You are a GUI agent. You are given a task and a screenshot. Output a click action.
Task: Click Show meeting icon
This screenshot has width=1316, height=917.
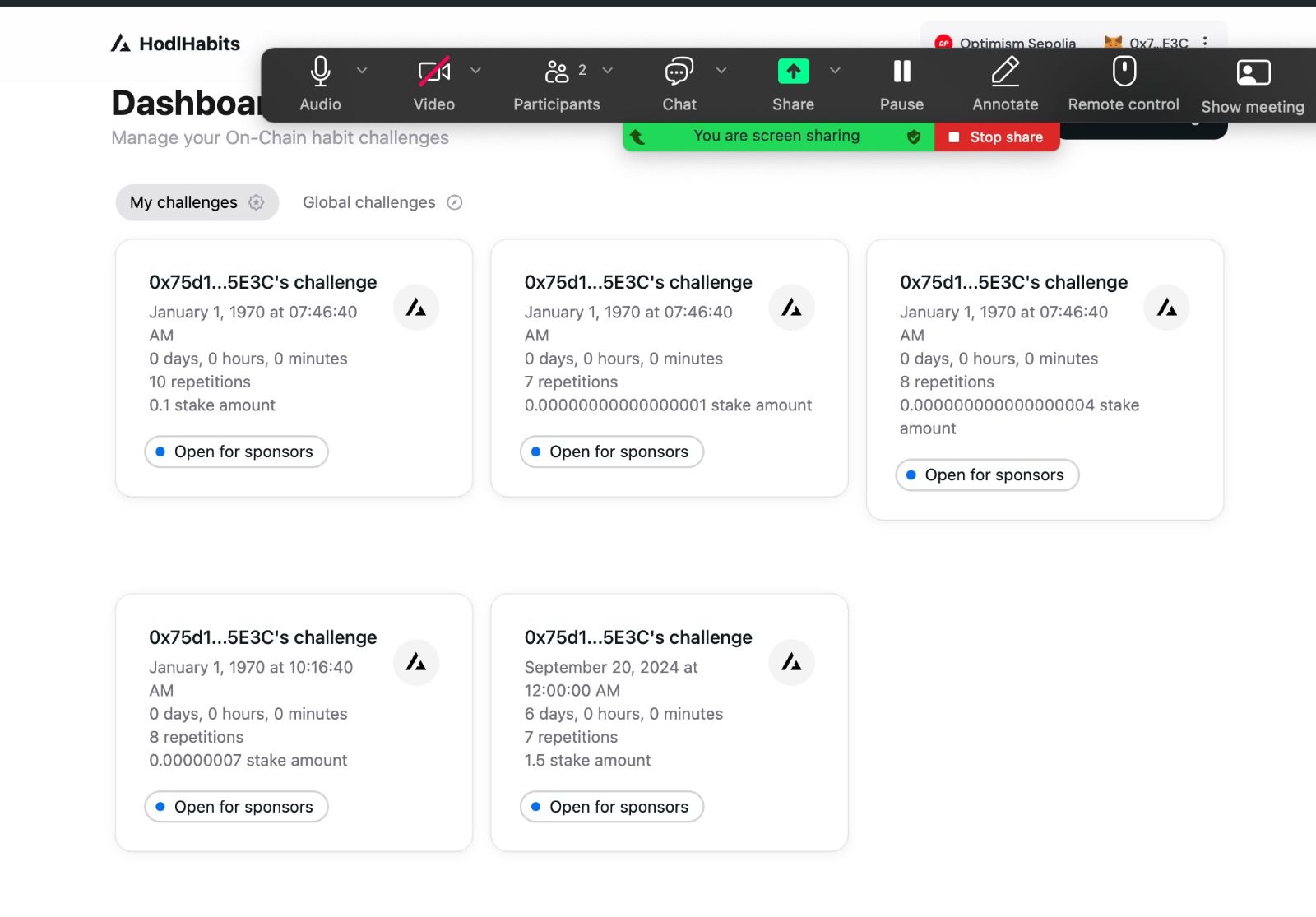(x=1253, y=73)
